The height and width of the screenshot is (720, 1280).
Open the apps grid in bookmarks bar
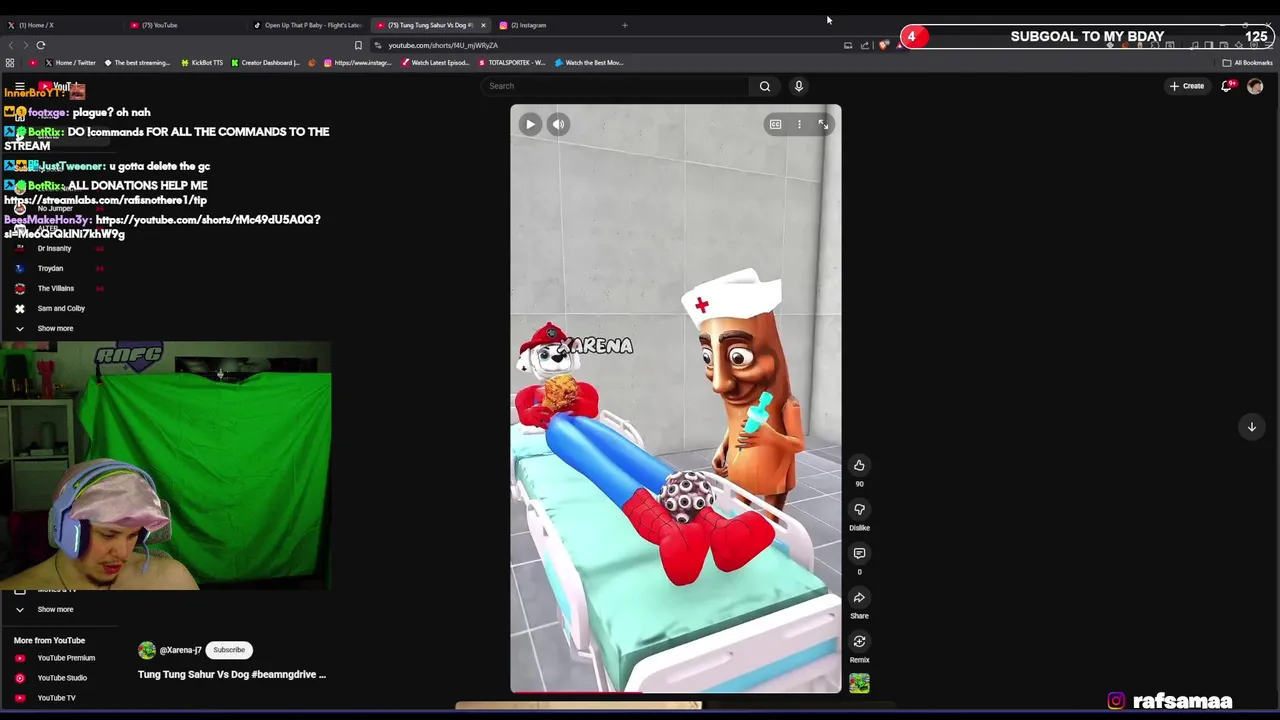(10, 63)
